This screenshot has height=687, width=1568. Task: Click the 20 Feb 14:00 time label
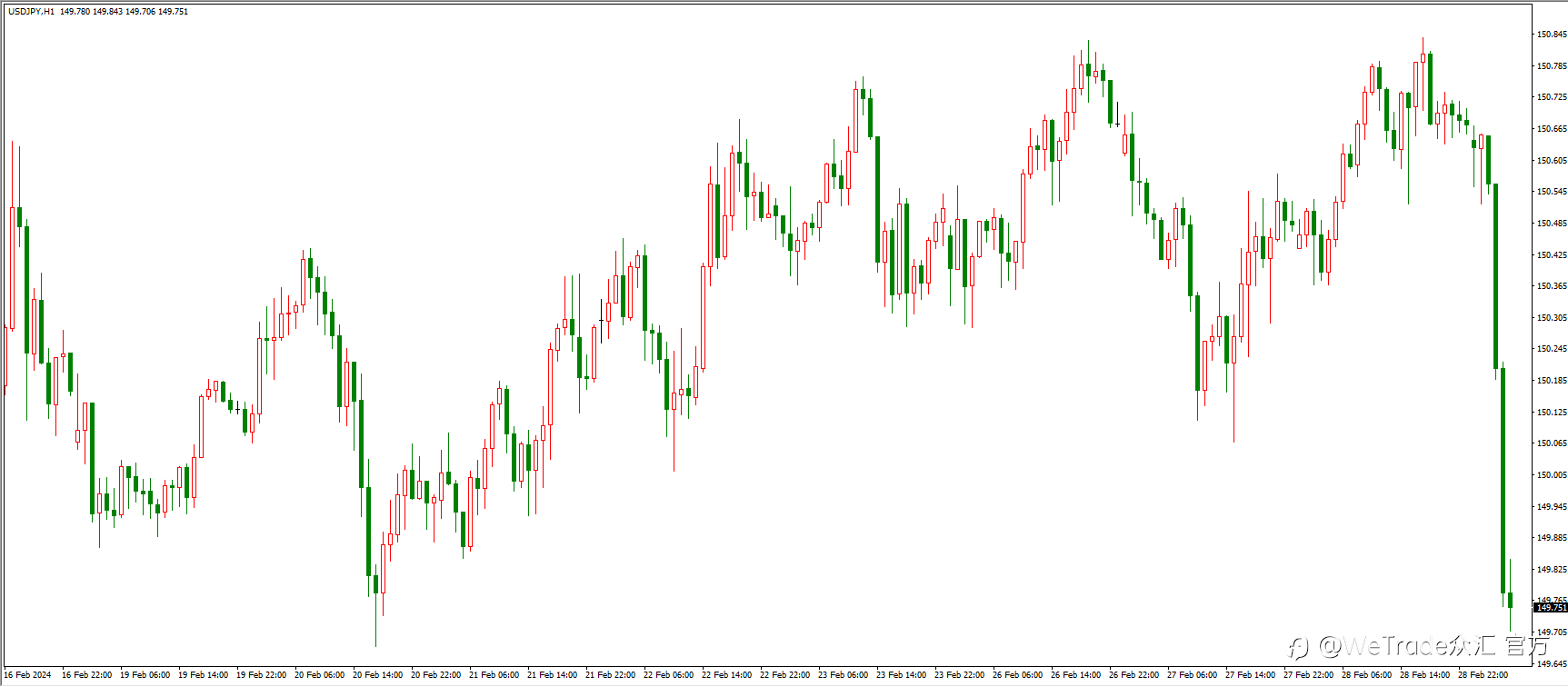tap(378, 675)
